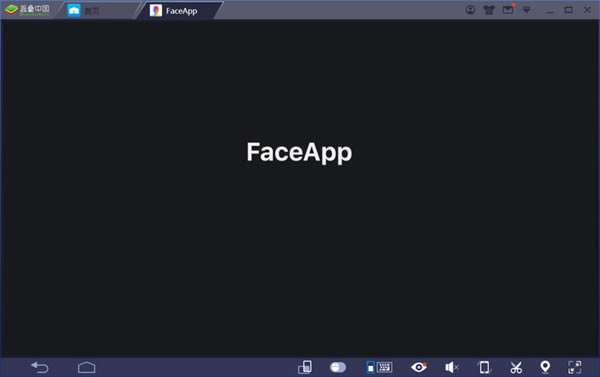
Task: Go to Android home screen button
Action: [86, 367]
